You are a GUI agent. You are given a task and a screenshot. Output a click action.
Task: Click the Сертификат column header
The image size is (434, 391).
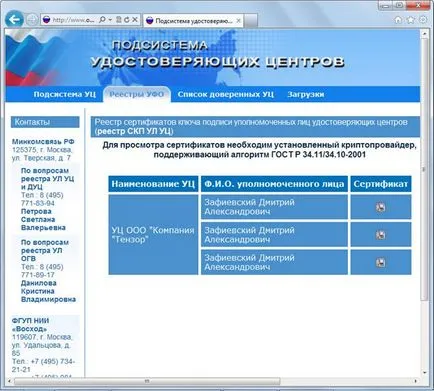(x=381, y=184)
